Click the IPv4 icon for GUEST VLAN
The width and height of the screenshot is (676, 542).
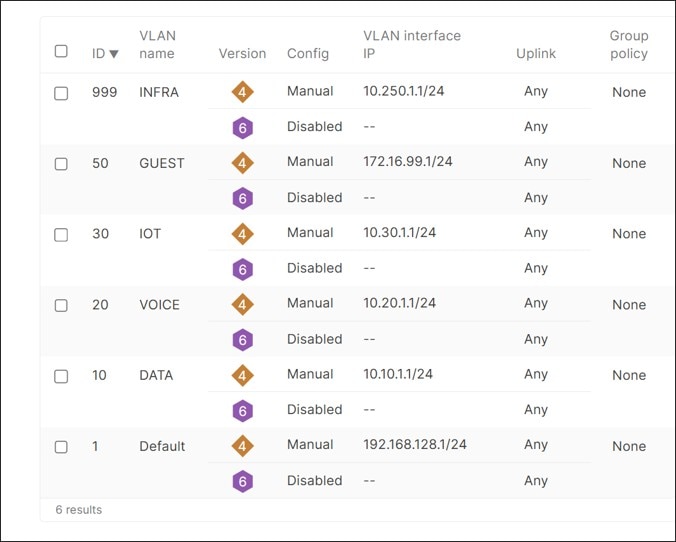(x=242, y=163)
